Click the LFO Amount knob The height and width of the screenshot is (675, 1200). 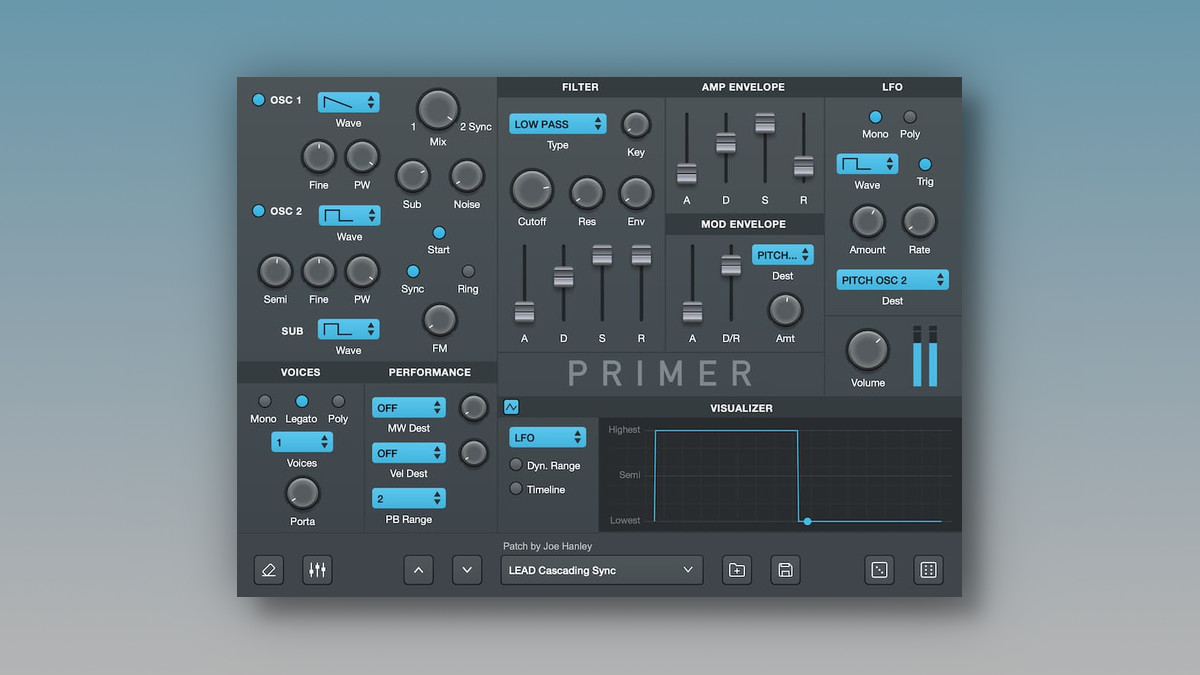867,221
